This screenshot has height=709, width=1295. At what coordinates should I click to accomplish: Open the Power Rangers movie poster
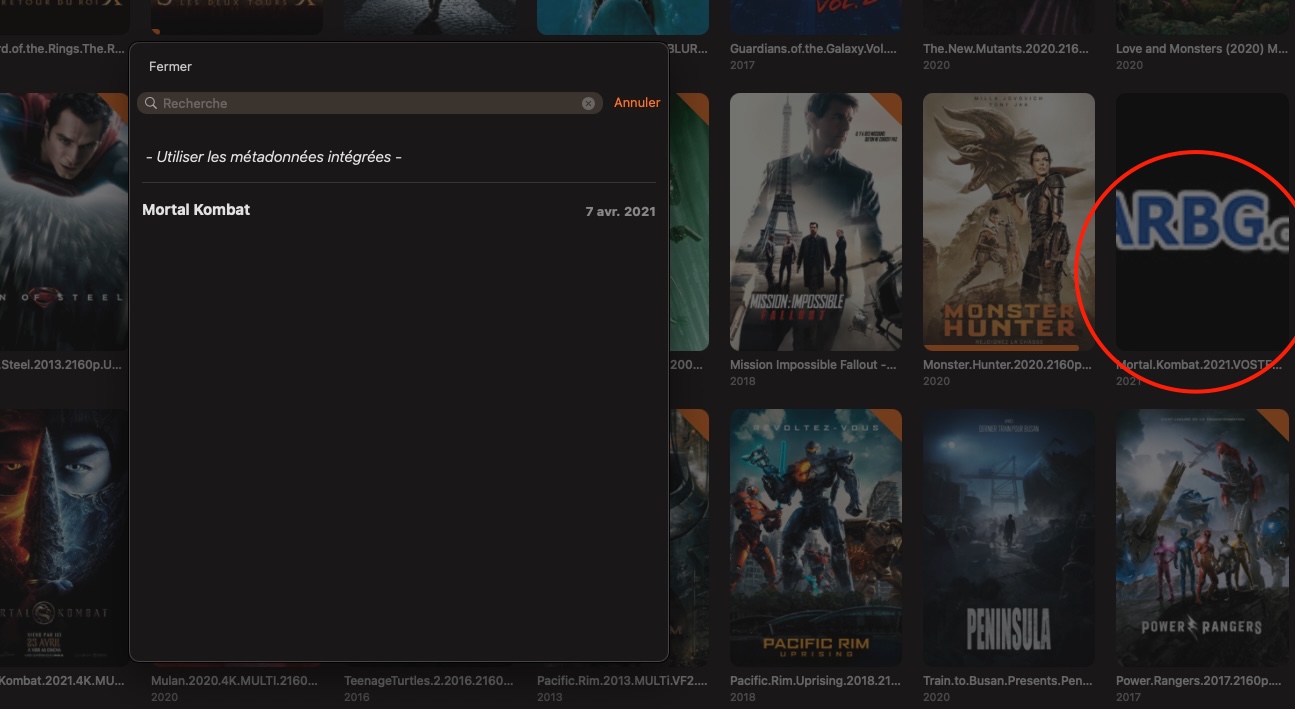click(x=1202, y=538)
